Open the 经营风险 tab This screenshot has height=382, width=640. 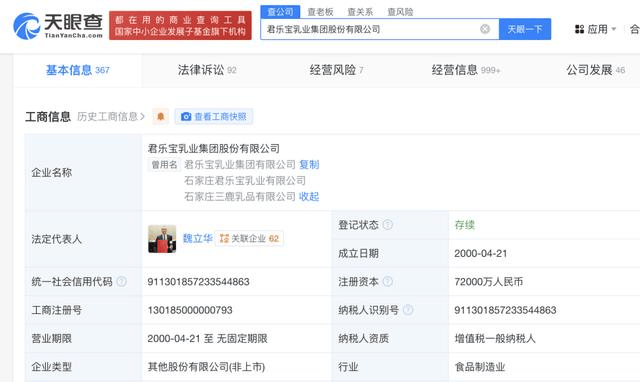point(336,70)
